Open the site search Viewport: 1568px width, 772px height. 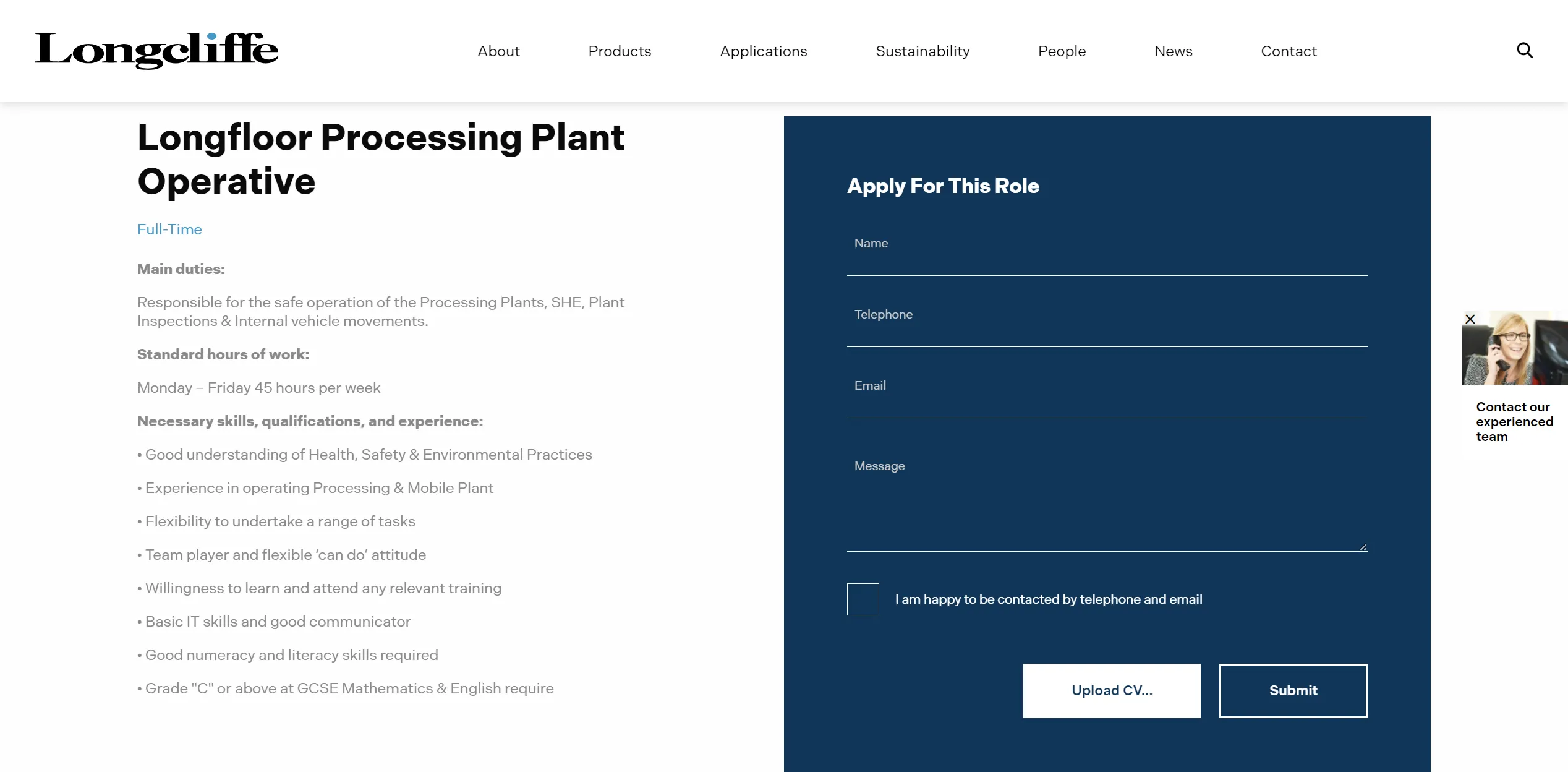tap(1523, 50)
